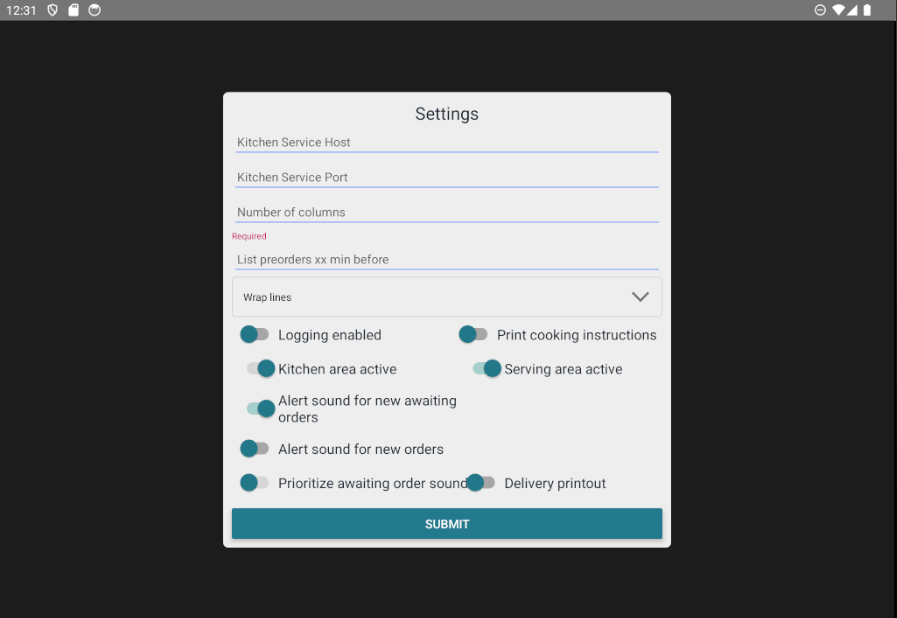Image resolution: width=897 pixels, height=618 pixels.
Task: Tap the List preorders xx min before field
Action: point(446,260)
